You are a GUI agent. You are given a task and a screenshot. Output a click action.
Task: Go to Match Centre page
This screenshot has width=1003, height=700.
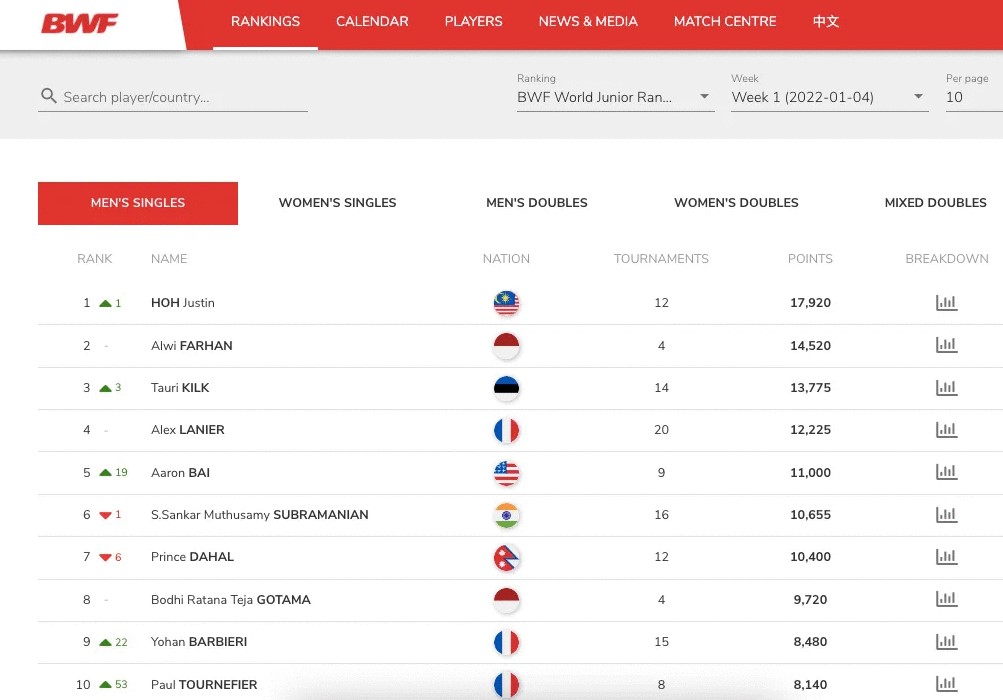tap(725, 22)
